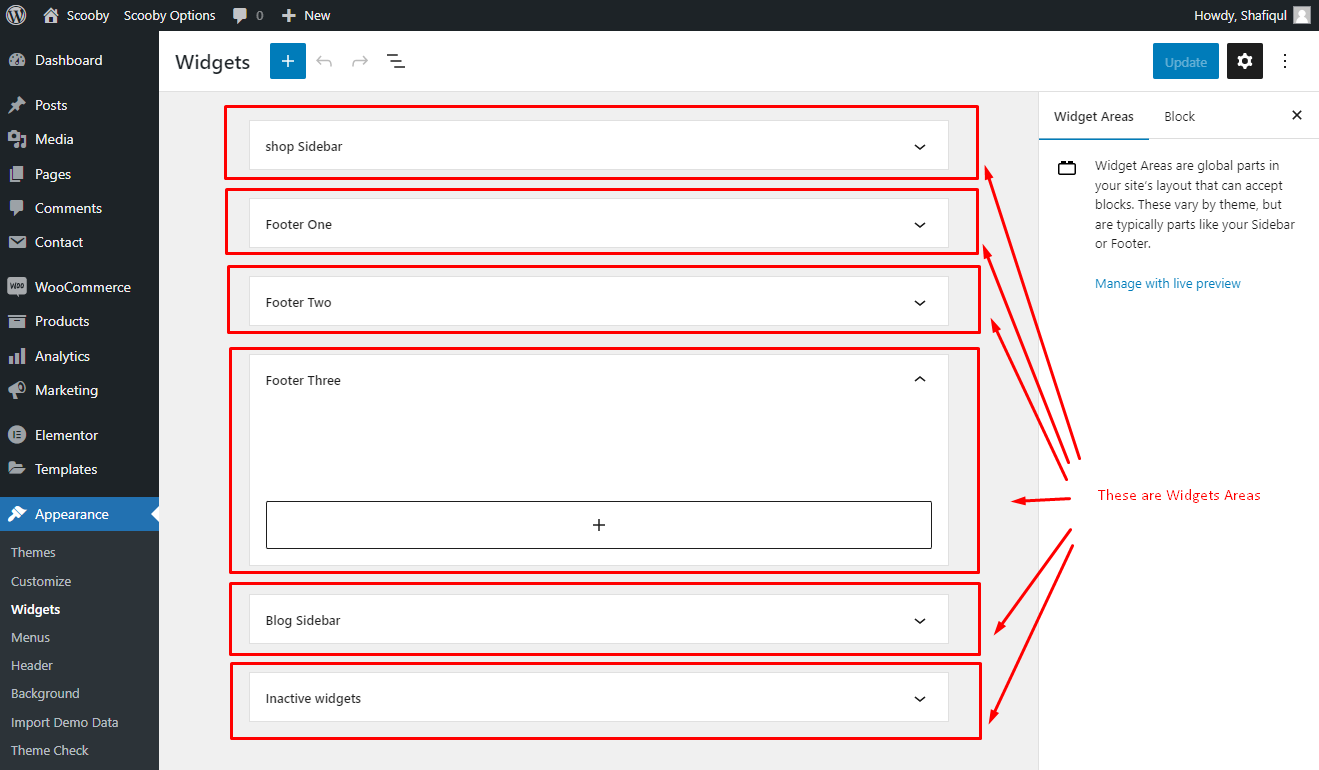Click the Contact envelope icon

[x=17, y=242]
